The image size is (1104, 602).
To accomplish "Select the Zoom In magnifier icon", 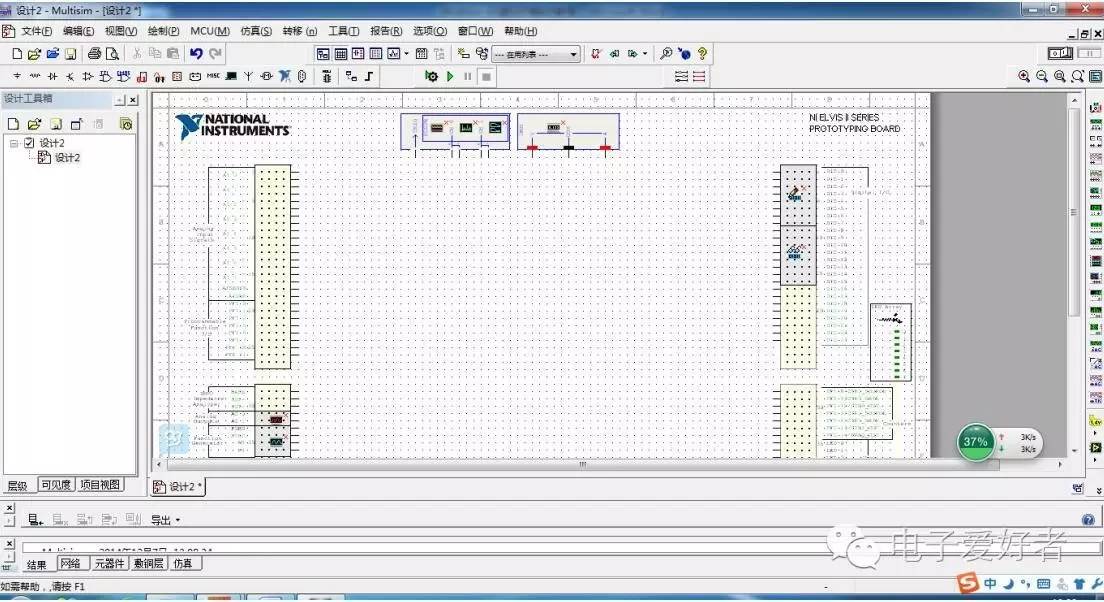I will click(1025, 76).
